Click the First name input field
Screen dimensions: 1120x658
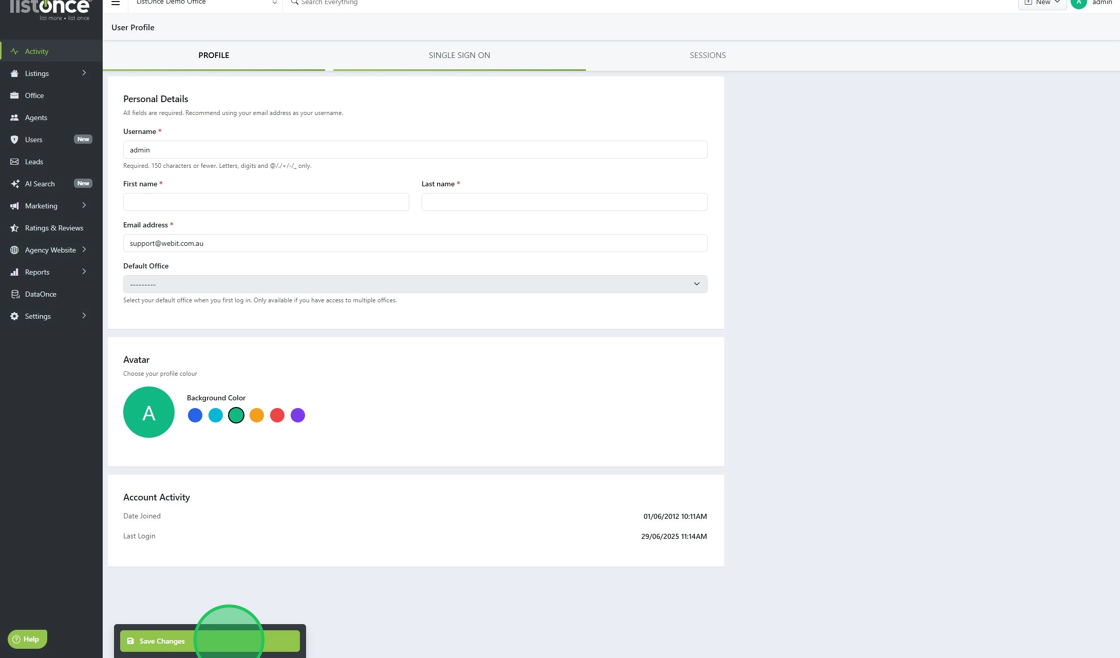(x=266, y=202)
